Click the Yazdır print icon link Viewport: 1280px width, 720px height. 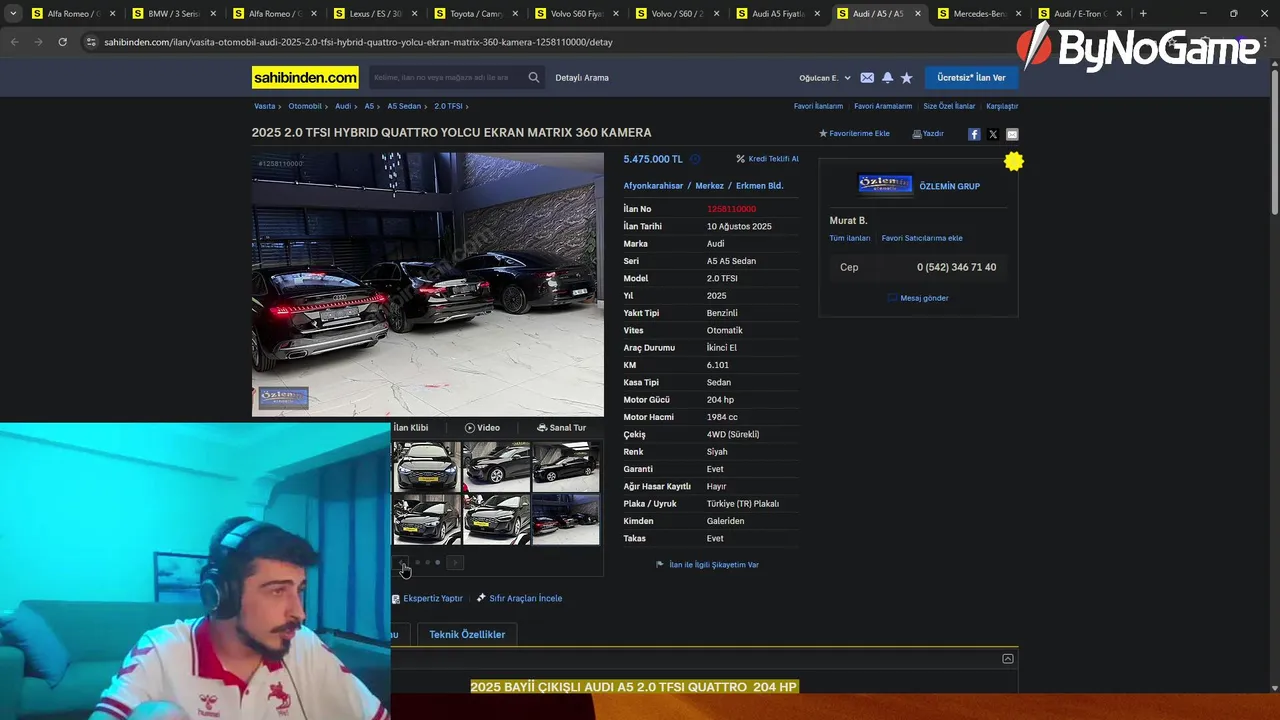[928, 134]
